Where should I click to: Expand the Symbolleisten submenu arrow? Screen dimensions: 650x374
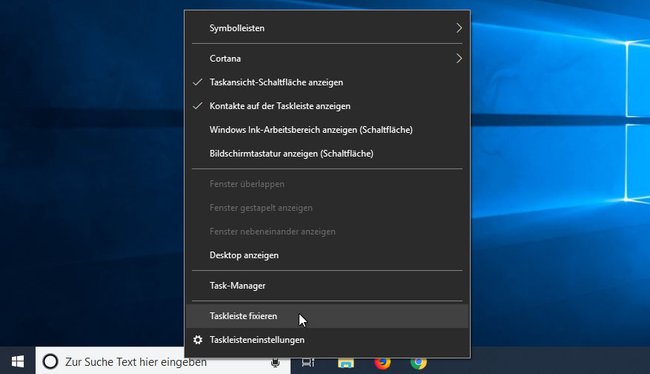point(459,28)
